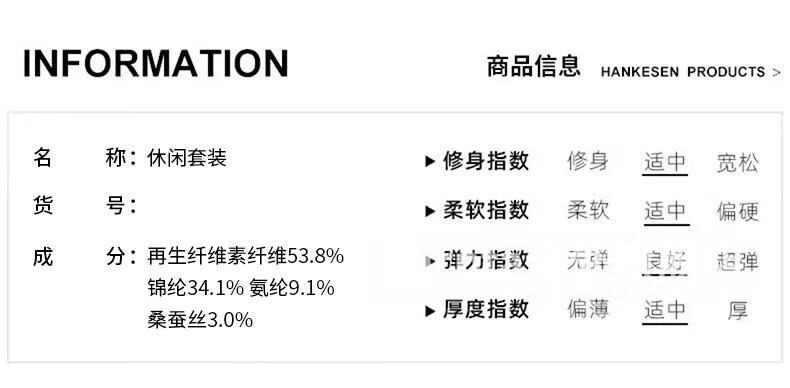
Task: Choose 超弹 elasticity option
Action: 738,262
